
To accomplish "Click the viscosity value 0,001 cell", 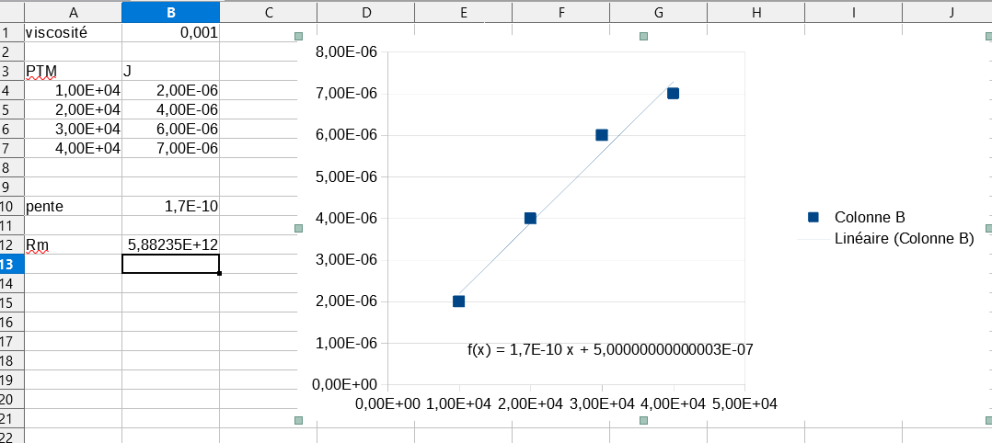I will pos(171,32).
